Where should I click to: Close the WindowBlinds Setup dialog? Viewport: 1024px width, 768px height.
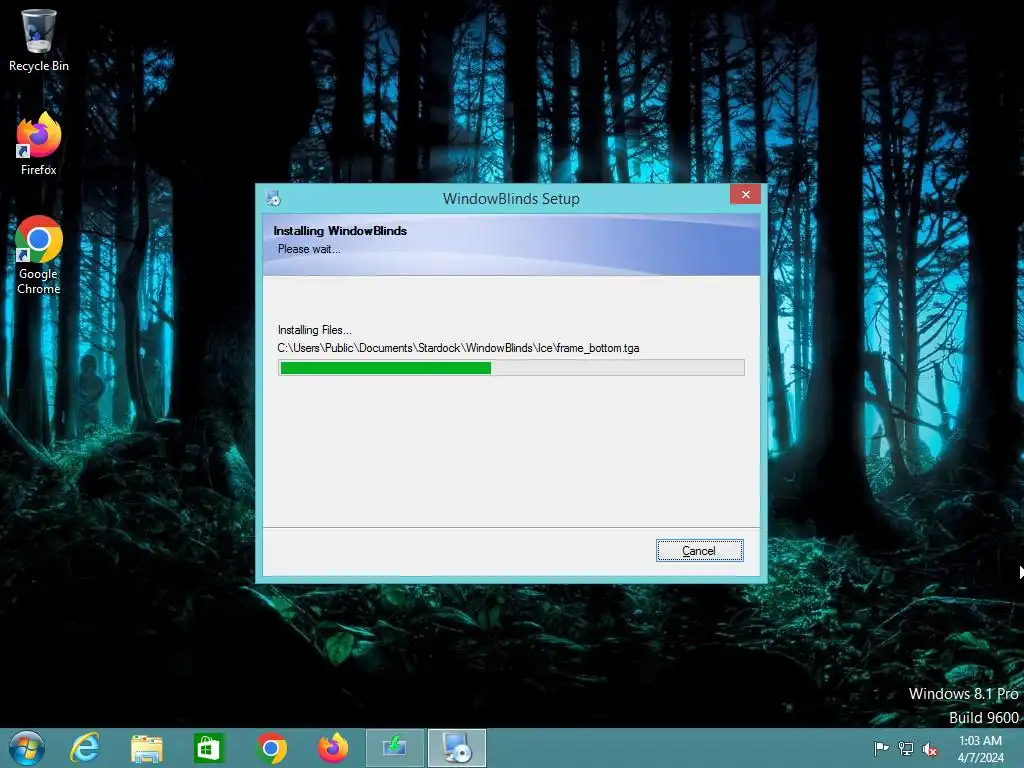(x=745, y=195)
